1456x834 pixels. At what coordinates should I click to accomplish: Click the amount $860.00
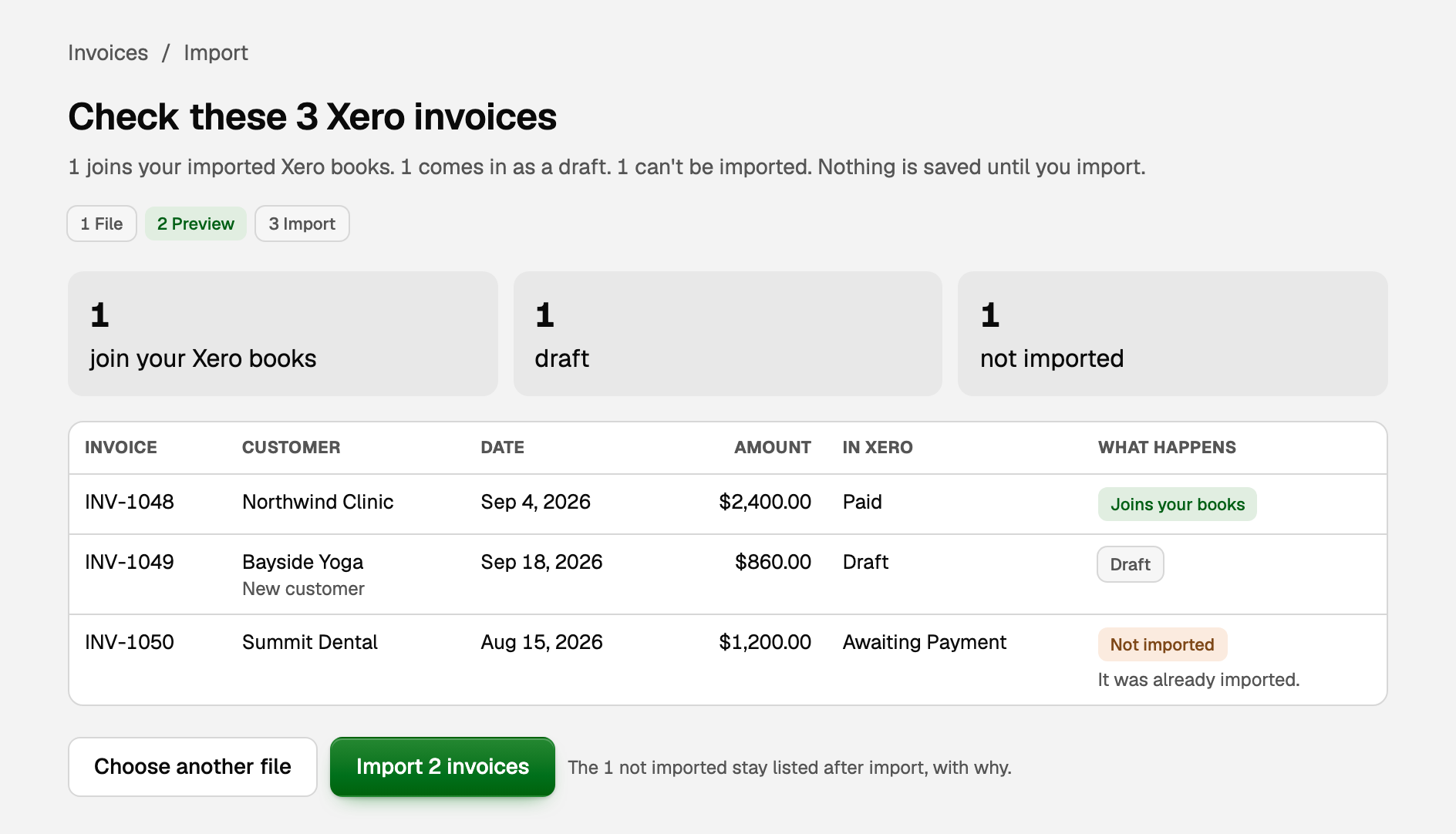coord(773,562)
